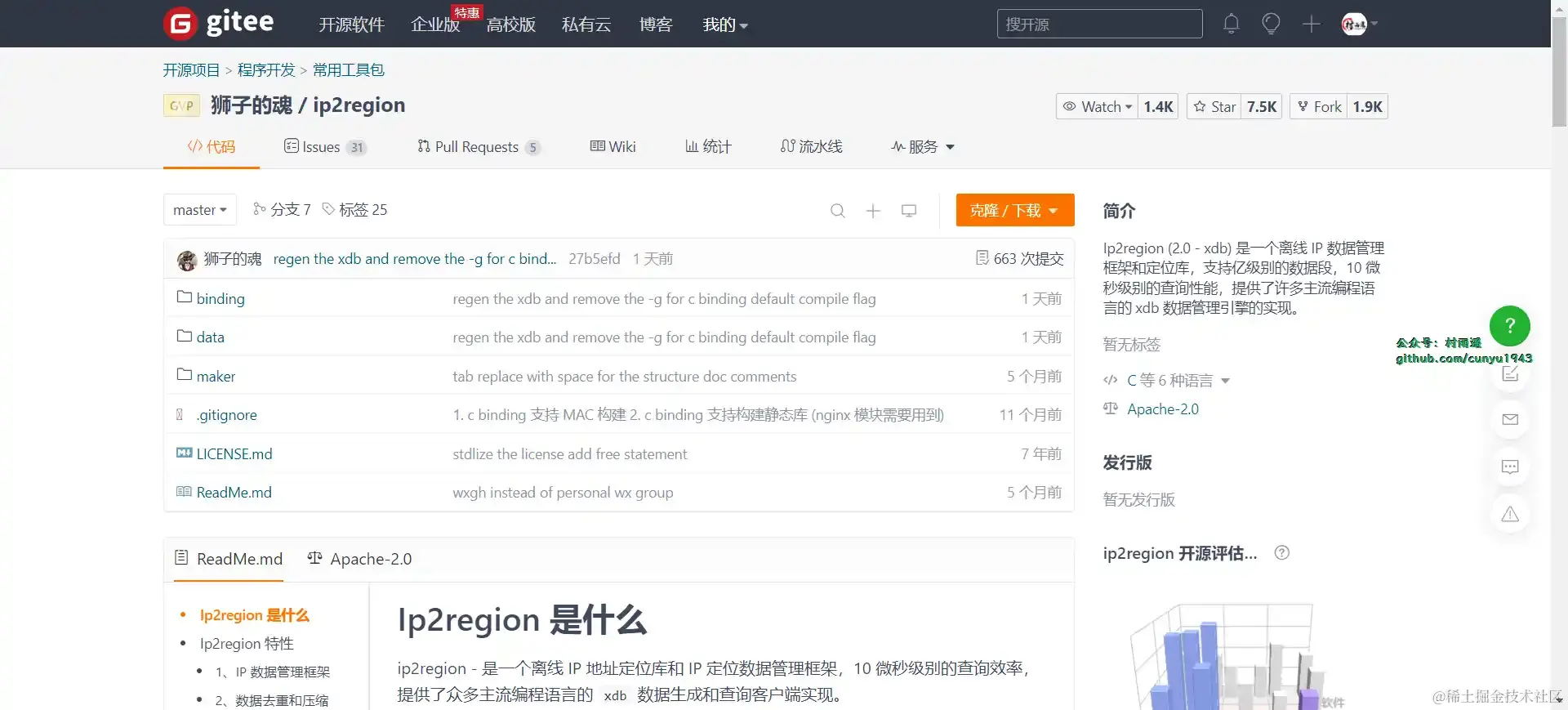Click the 7.5K stars count
The height and width of the screenshot is (710, 1568).
point(1262,106)
